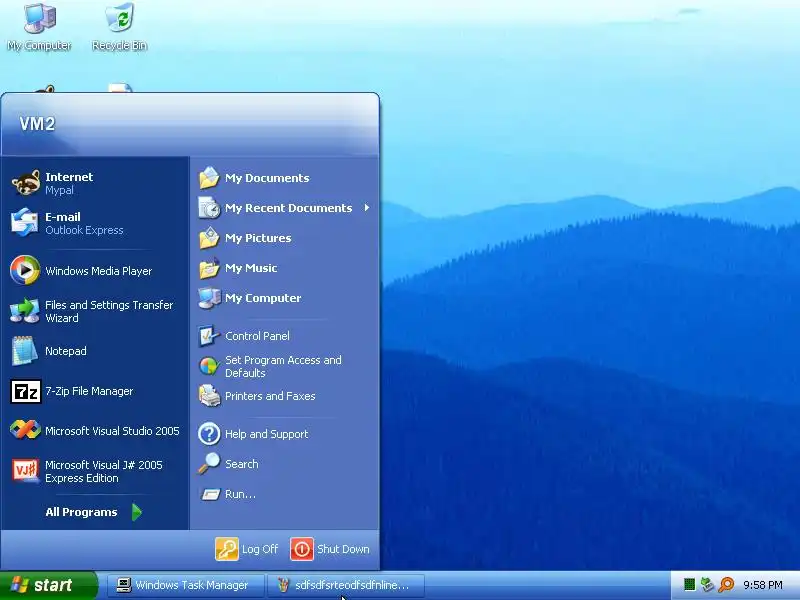Click the VM2 user name header
Image resolution: width=800 pixels, height=600 pixels.
click(x=37, y=124)
